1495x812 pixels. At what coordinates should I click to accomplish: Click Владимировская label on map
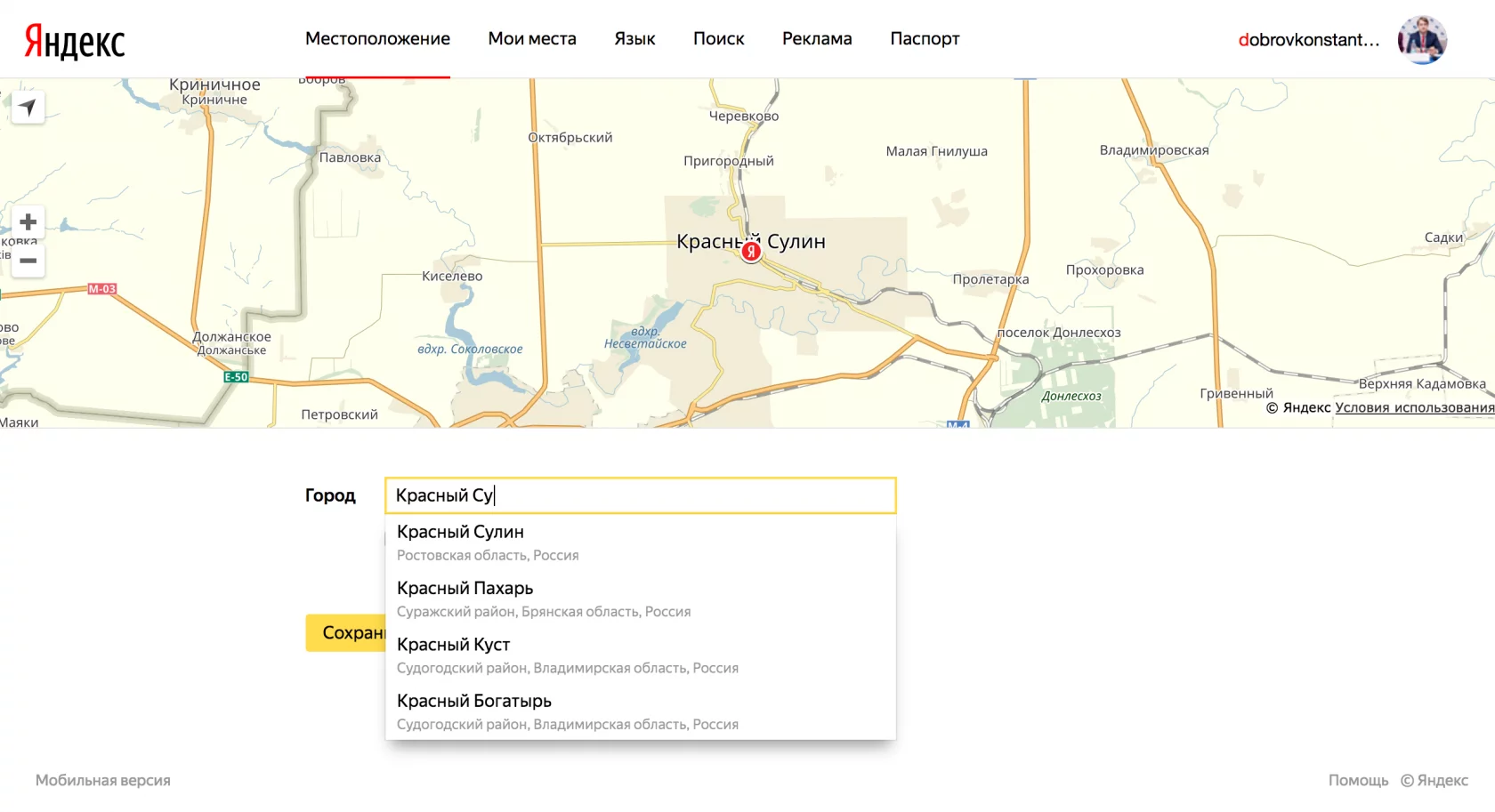click(x=1154, y=150)
